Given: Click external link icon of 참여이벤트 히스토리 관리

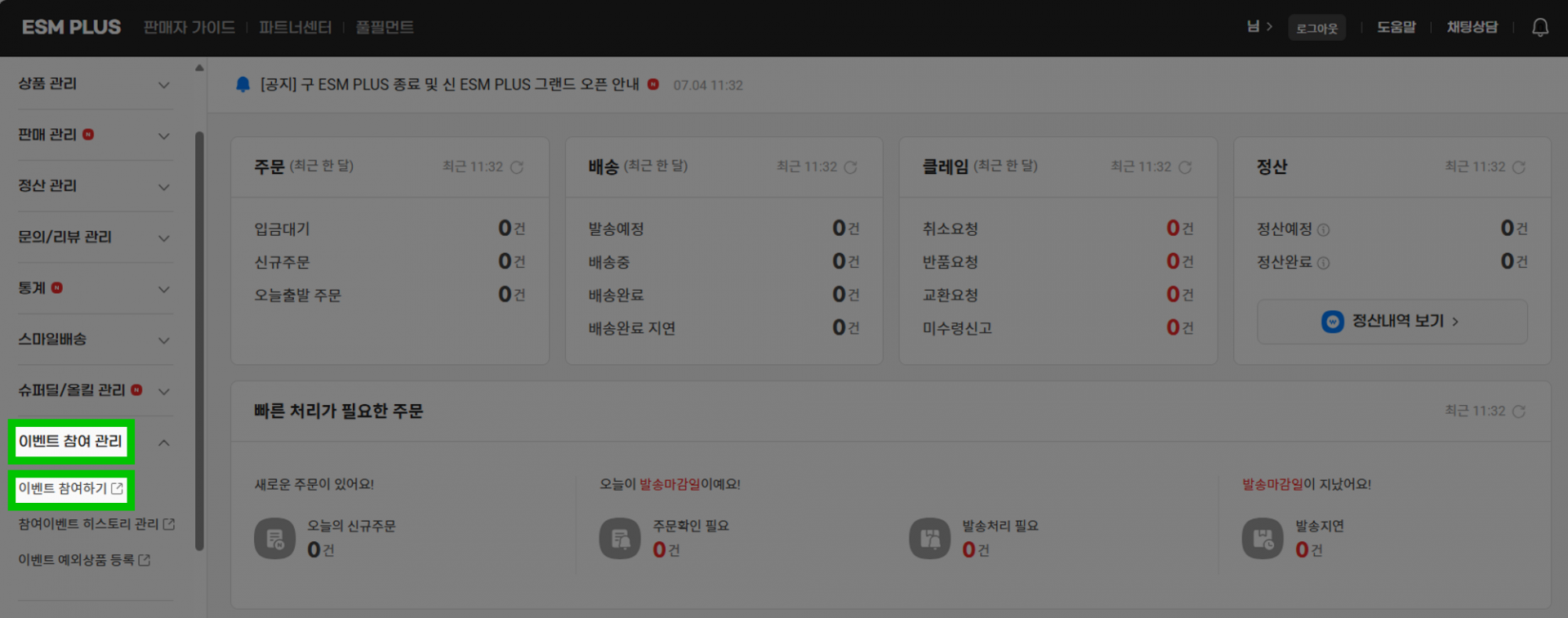Looking at the screenshot, I should 169,524.
